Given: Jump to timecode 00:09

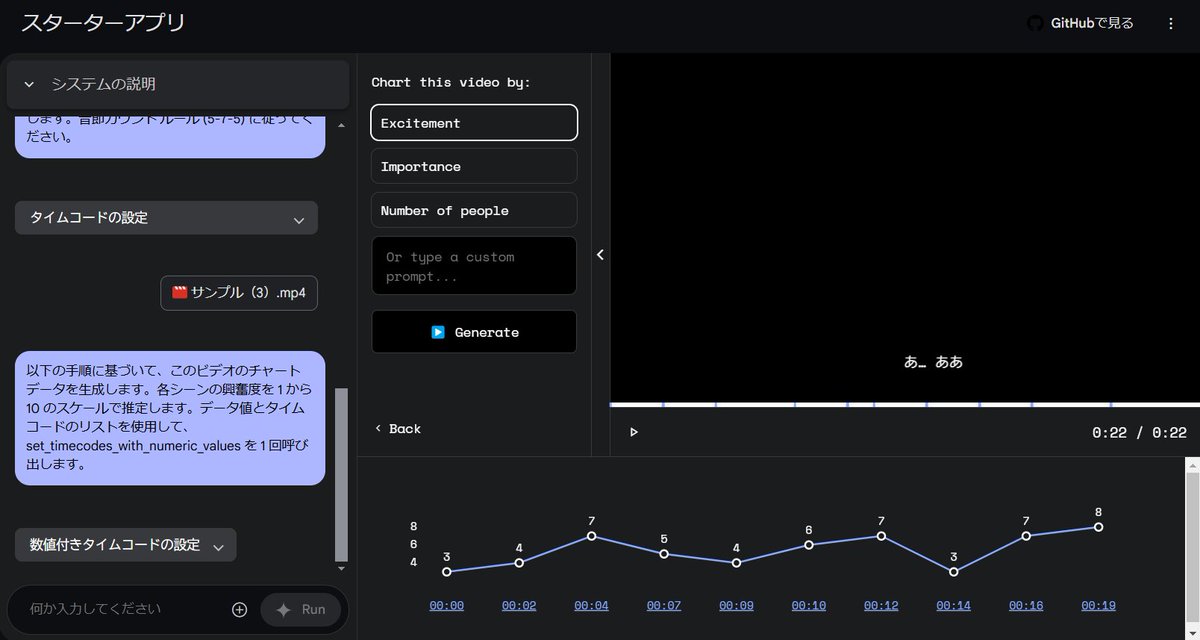Looking at the screenshot, I should [x=736, y=605].
